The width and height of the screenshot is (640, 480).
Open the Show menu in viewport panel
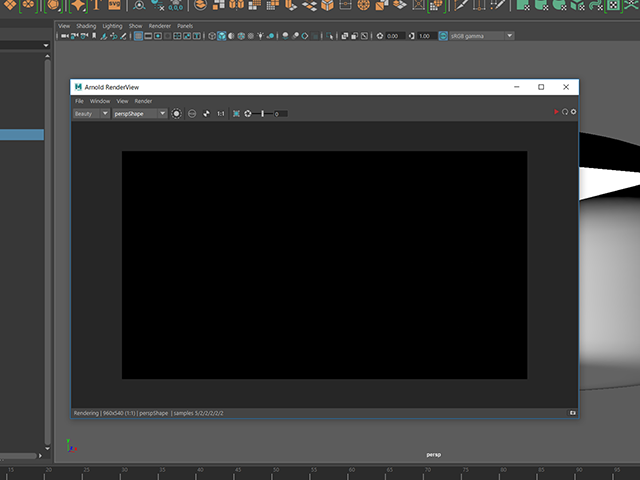click(136, 26)
